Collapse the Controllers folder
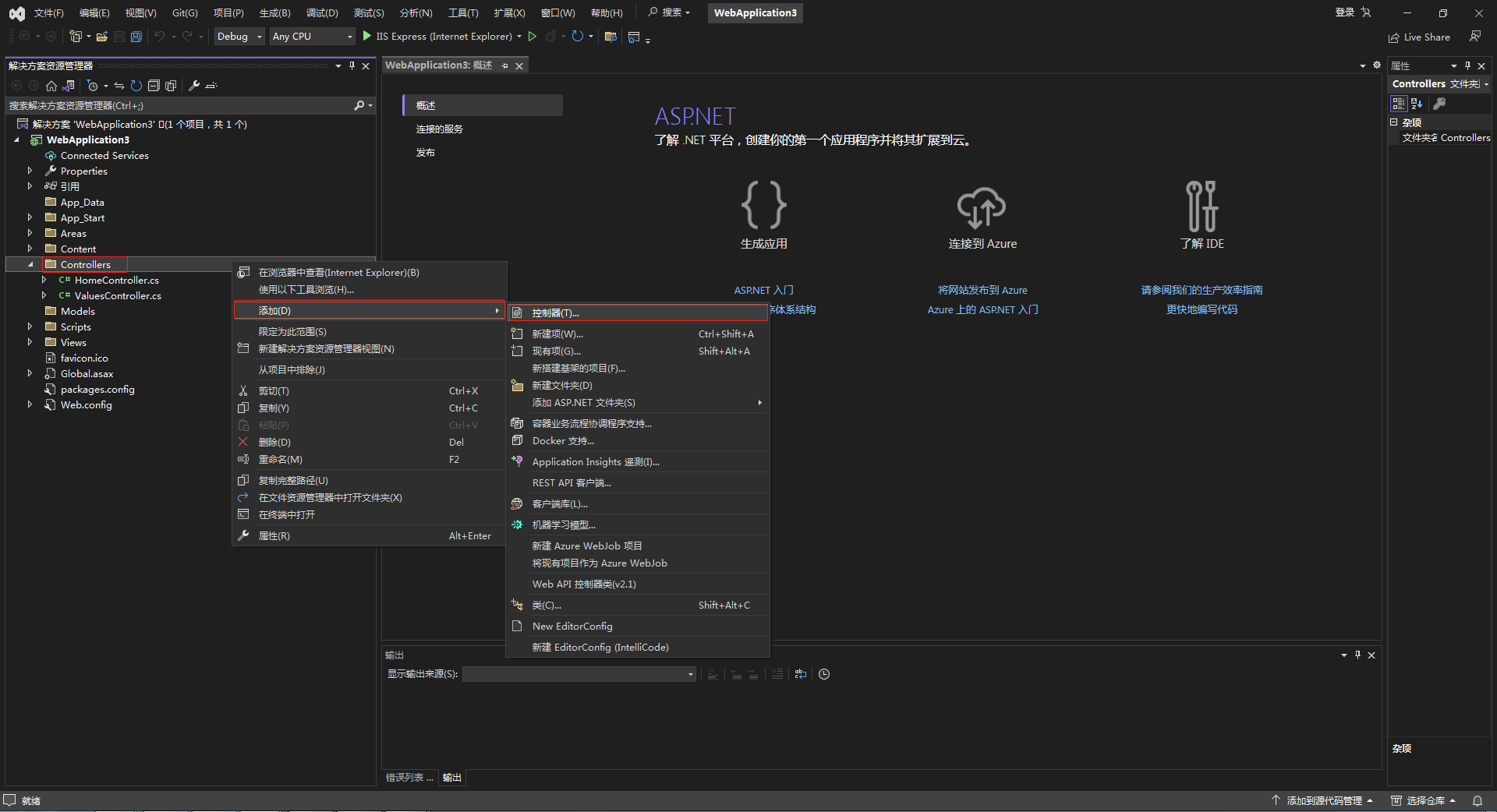Image resolution: width=1497 pixels, height=812 pixels. pyautogui.click(x=30, y=264)
